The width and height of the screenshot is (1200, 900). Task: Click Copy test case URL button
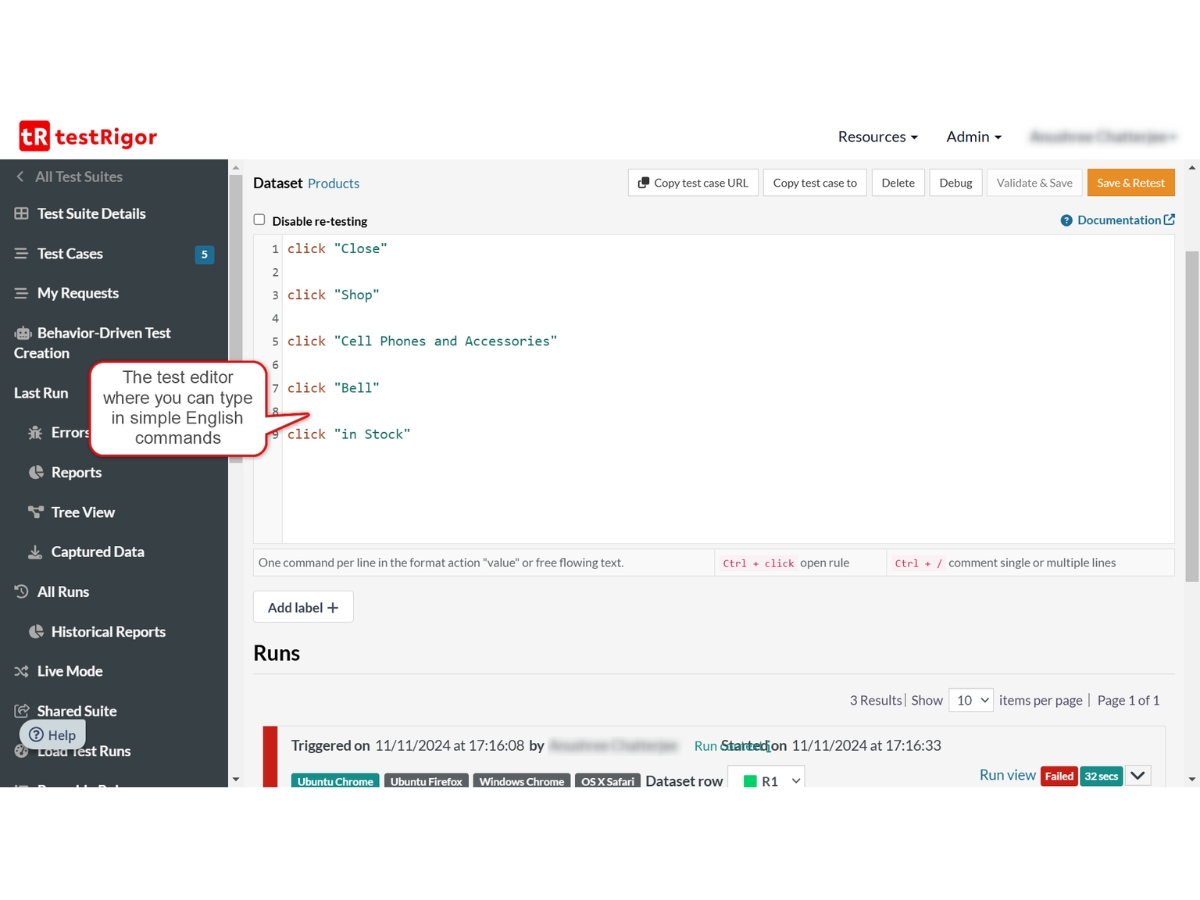click(x=693, y=183)
